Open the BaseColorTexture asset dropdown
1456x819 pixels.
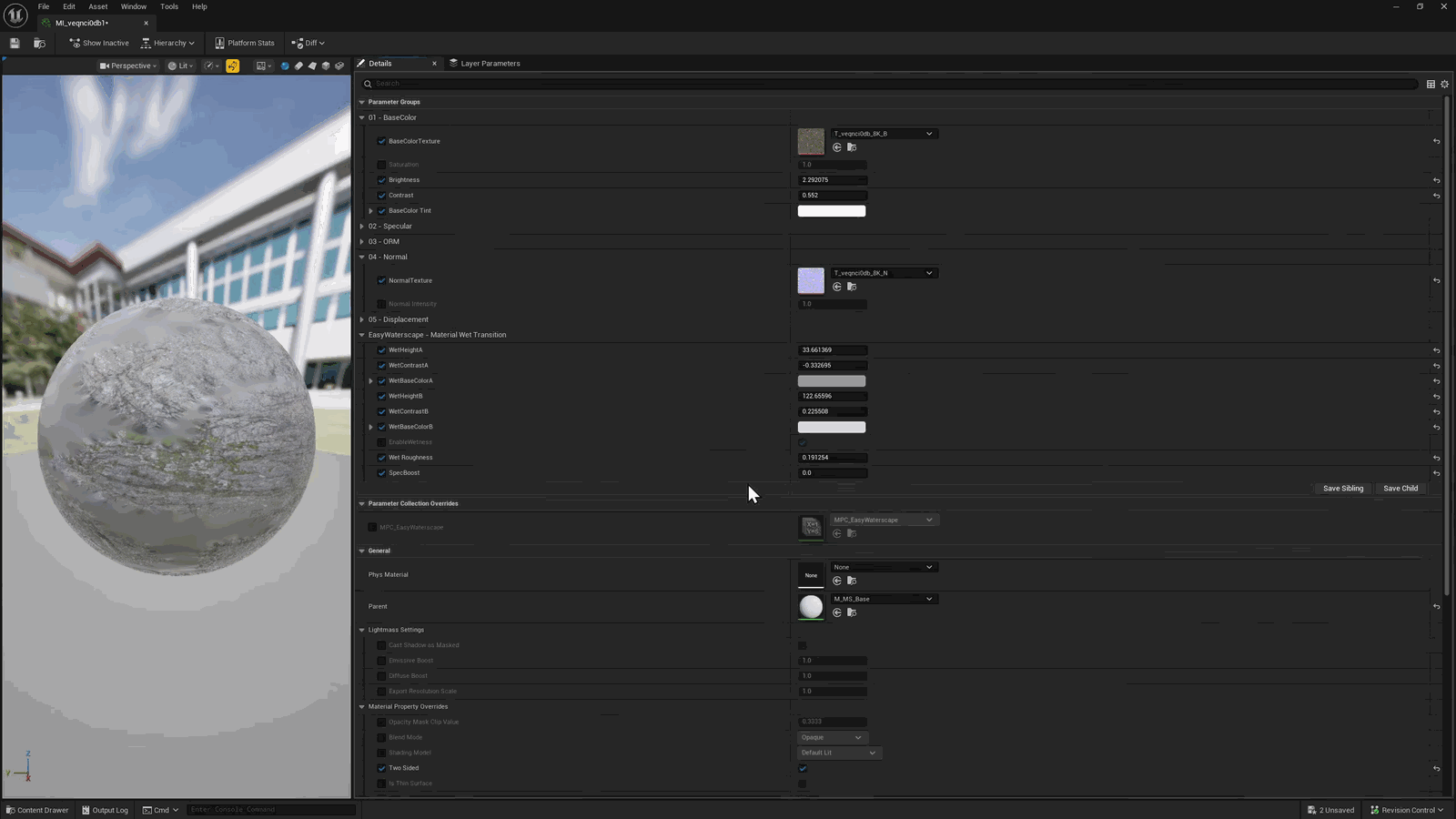[884, 134]
